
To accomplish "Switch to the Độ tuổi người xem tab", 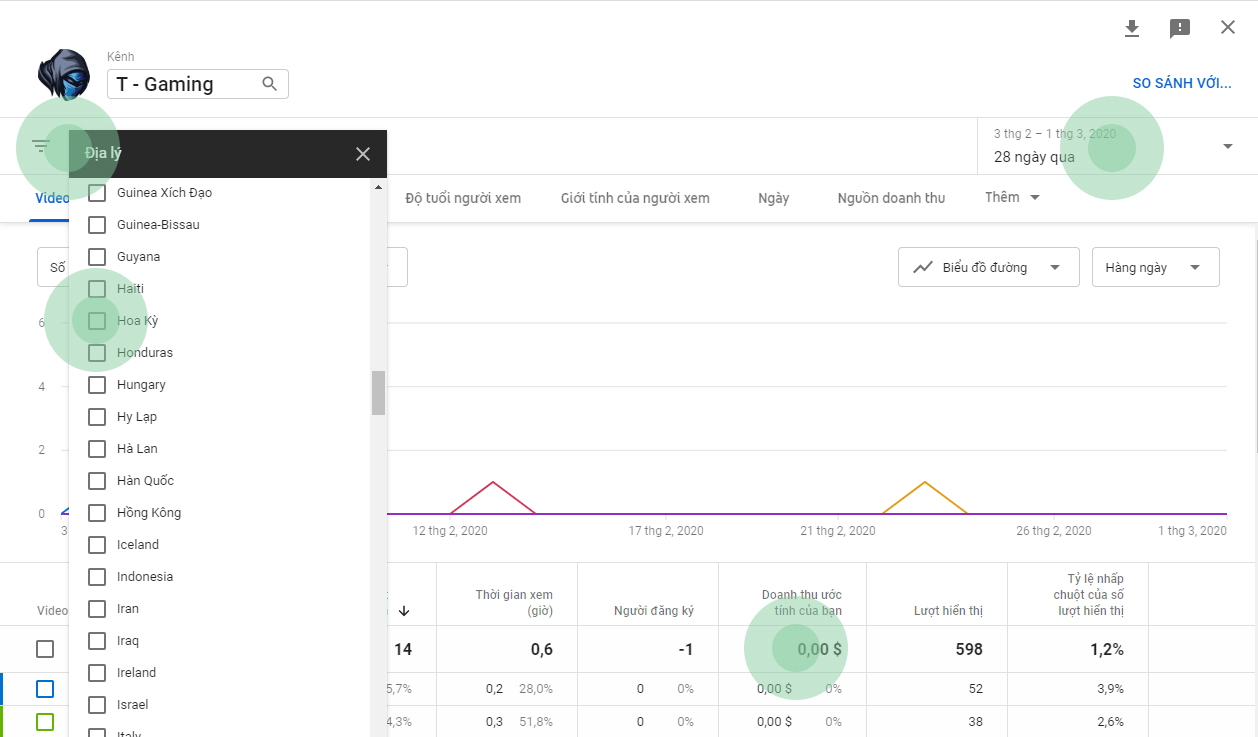I will [463, 198].
